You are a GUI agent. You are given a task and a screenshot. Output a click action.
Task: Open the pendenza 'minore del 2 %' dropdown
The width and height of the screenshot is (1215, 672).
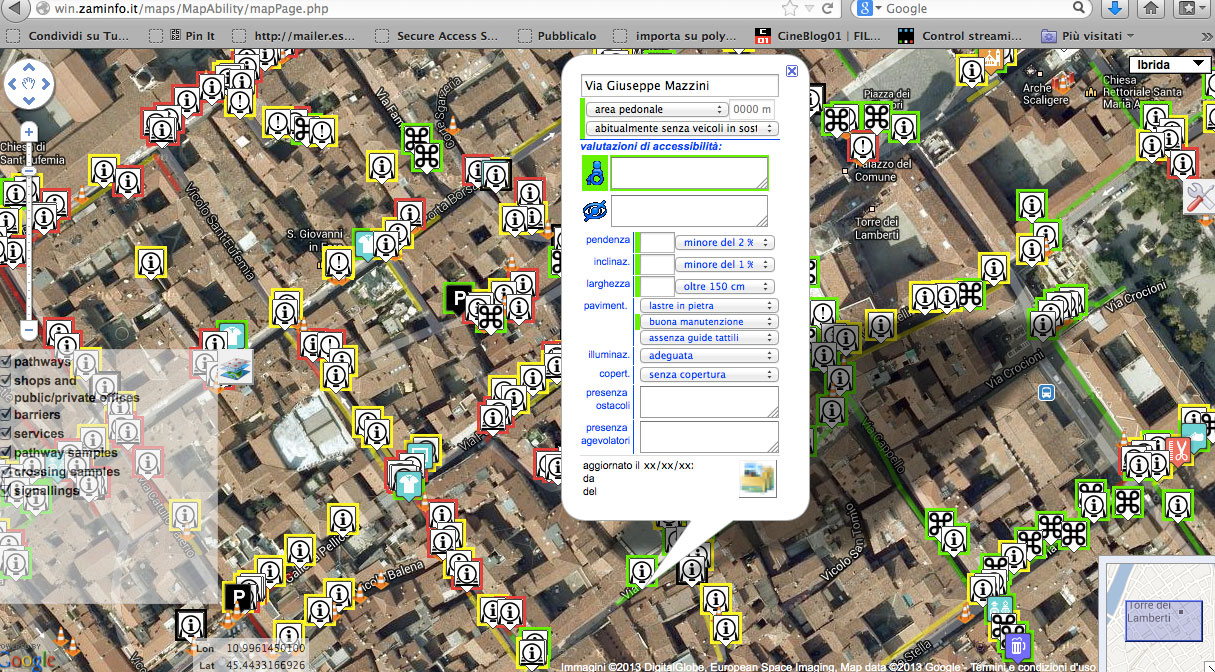[726, 242]
